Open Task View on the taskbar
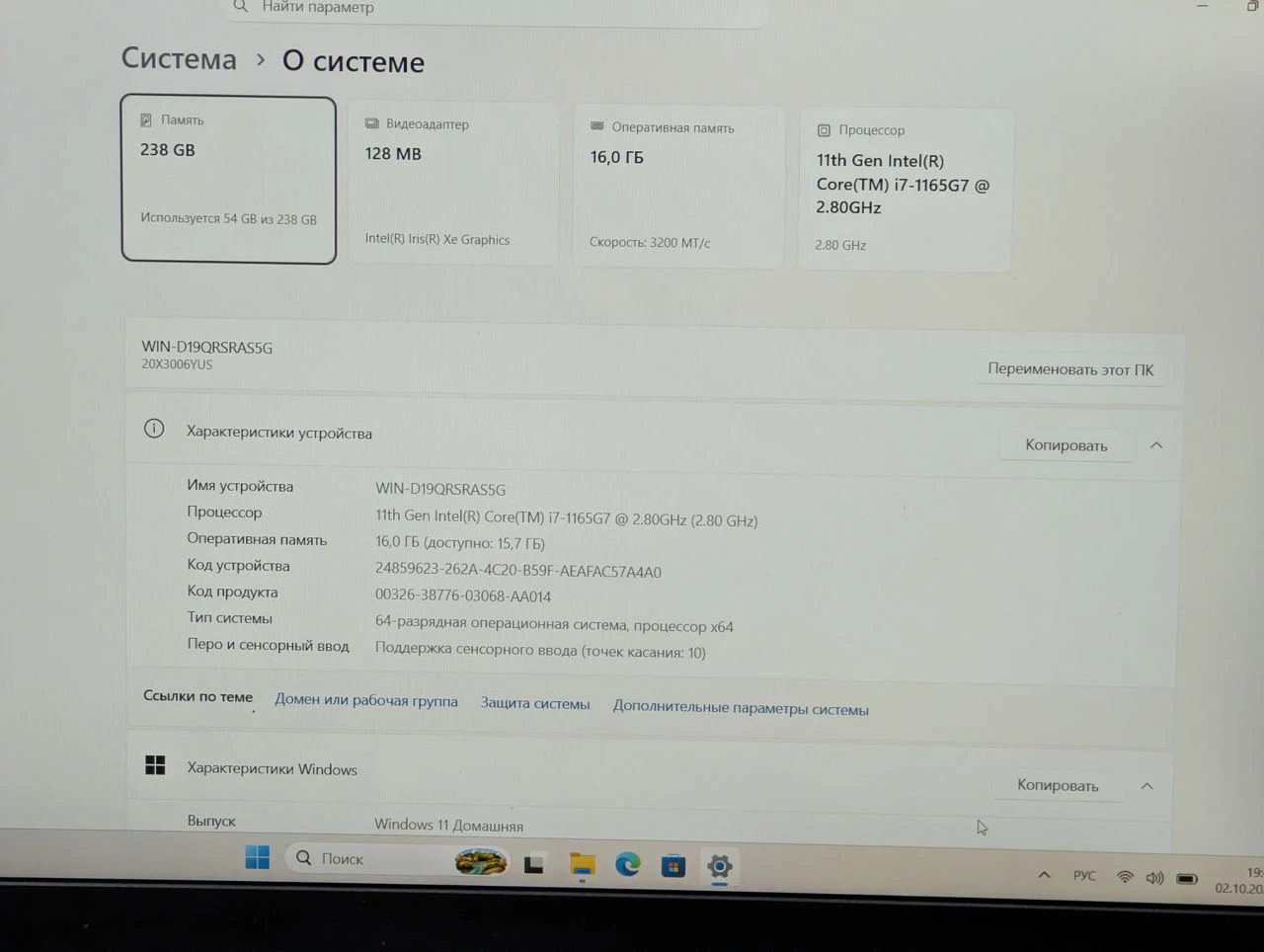 click(x=534, y=864)
